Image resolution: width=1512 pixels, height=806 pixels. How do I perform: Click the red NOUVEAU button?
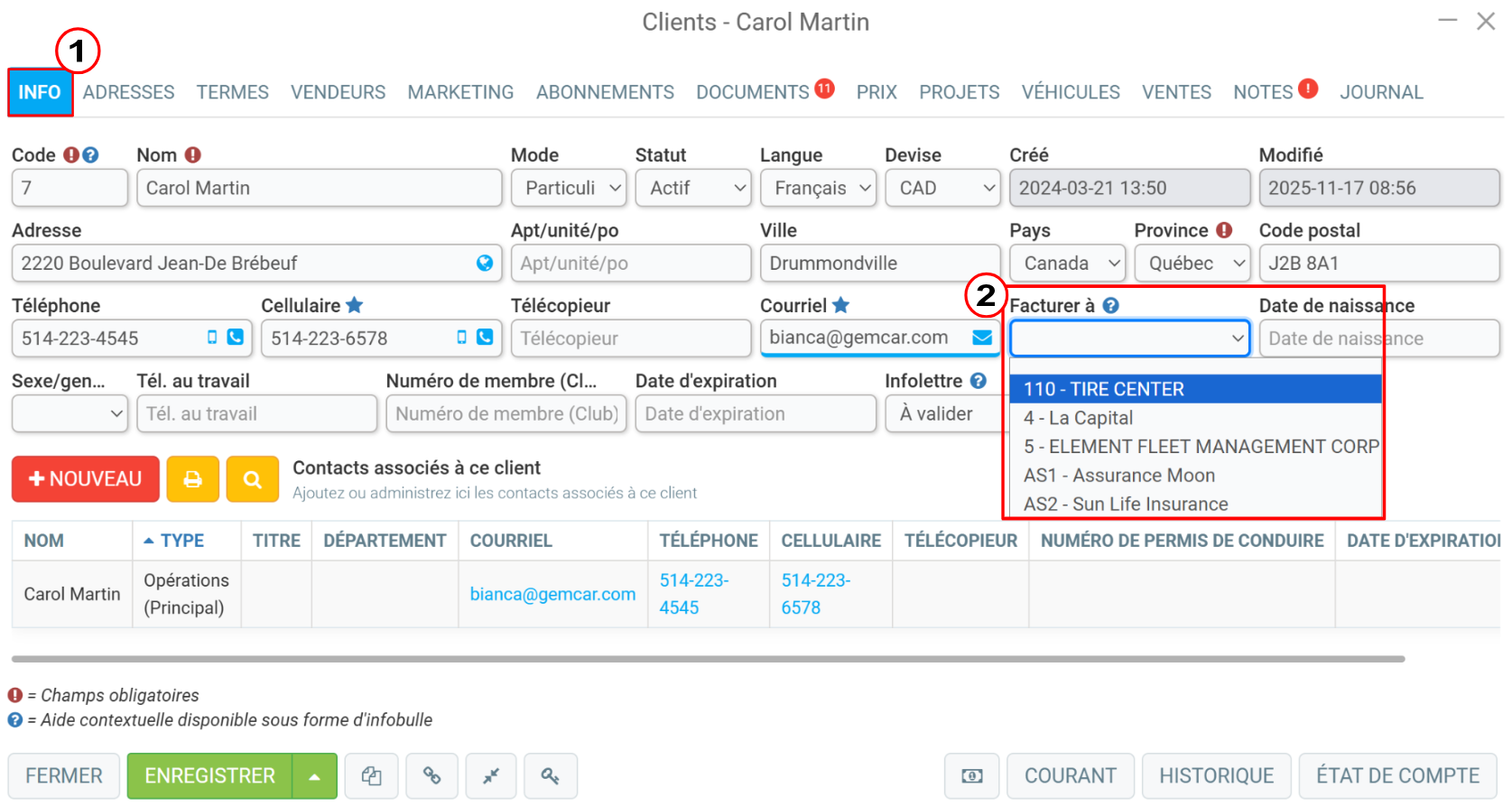click(x=86, y=479)
